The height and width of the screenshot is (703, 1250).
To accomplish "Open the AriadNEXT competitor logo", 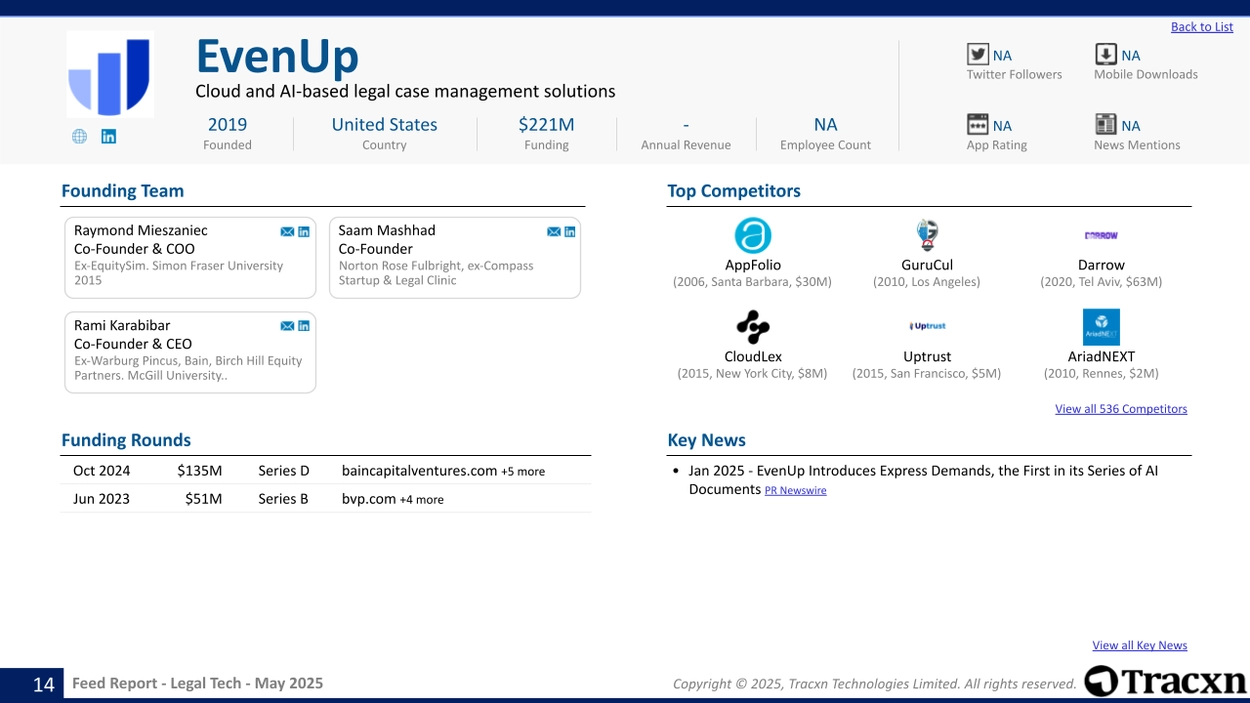I will [x=1101, y=327].
